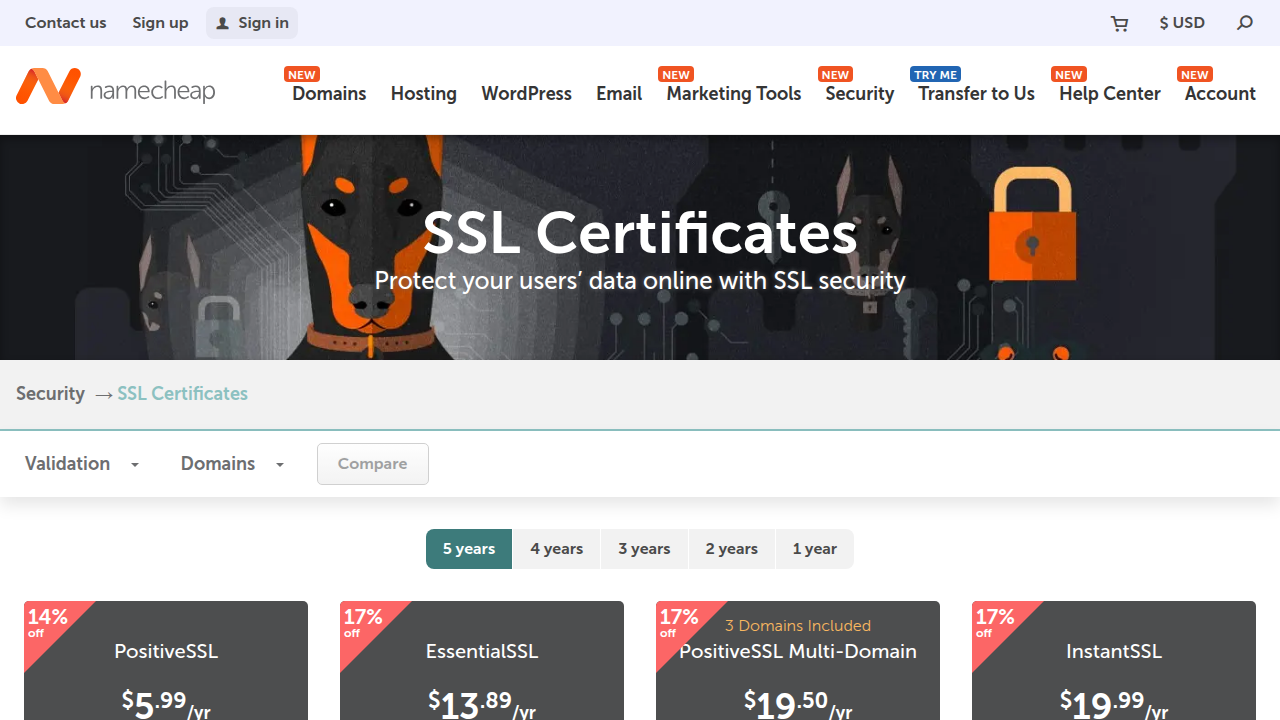This screenshot has height=720, width=1280.
Task: Open the PositiveSSL Multi-Domain card title
Action: 798,652
